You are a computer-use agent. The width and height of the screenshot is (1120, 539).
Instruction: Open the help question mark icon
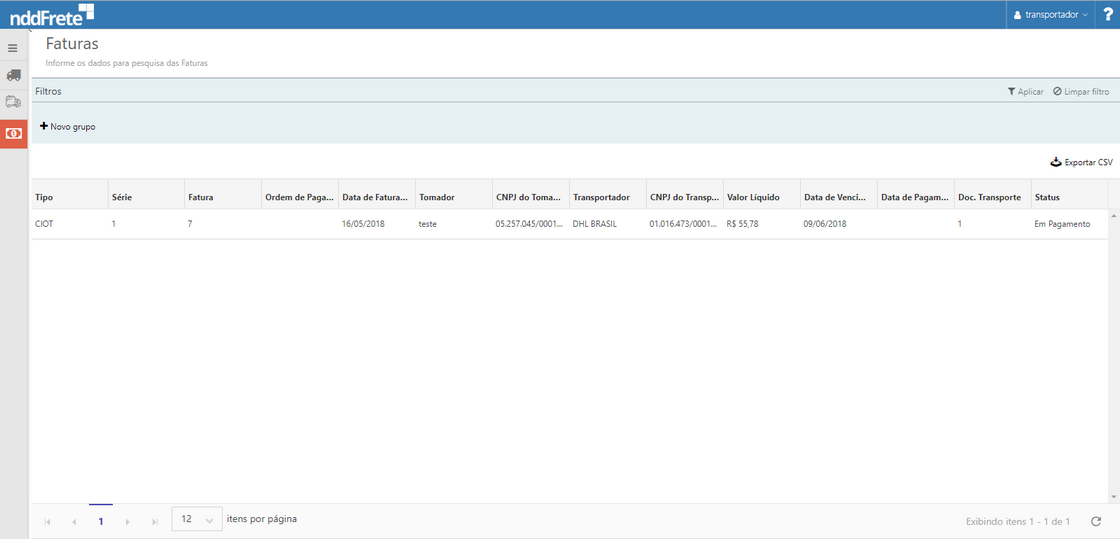1107,14
